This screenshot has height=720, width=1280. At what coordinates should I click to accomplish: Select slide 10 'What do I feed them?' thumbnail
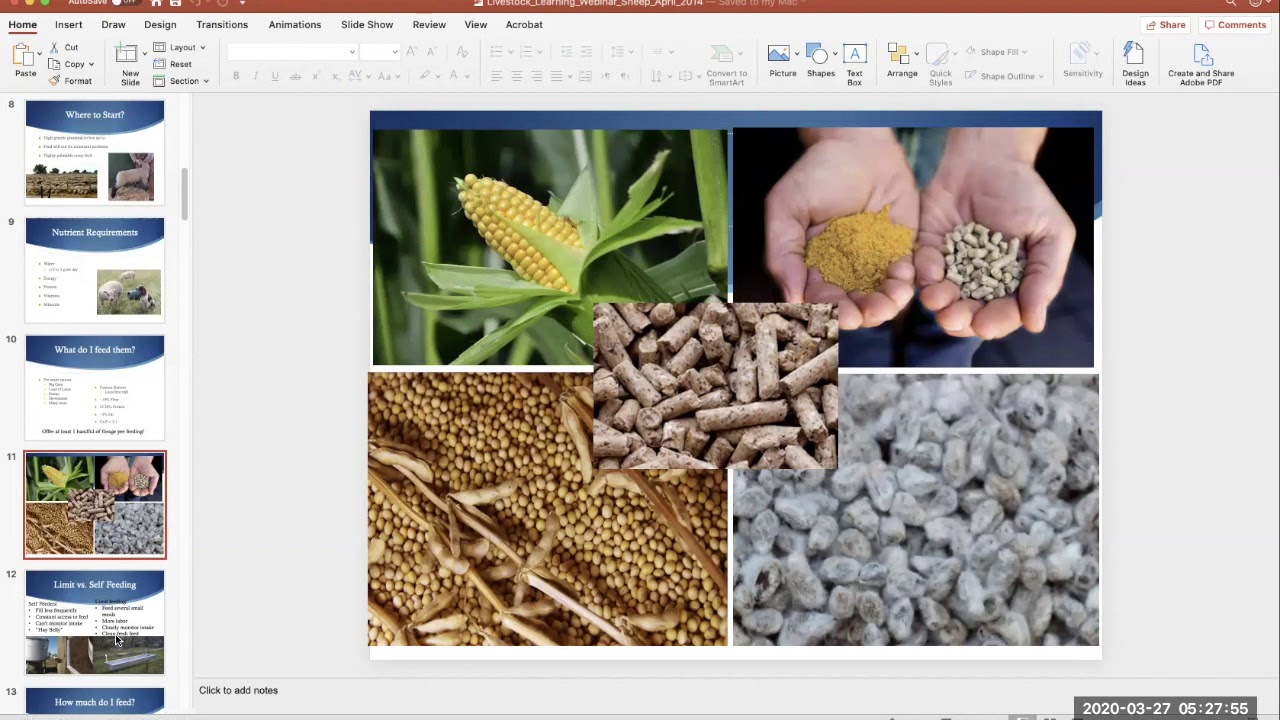click(x=95, y=387)
